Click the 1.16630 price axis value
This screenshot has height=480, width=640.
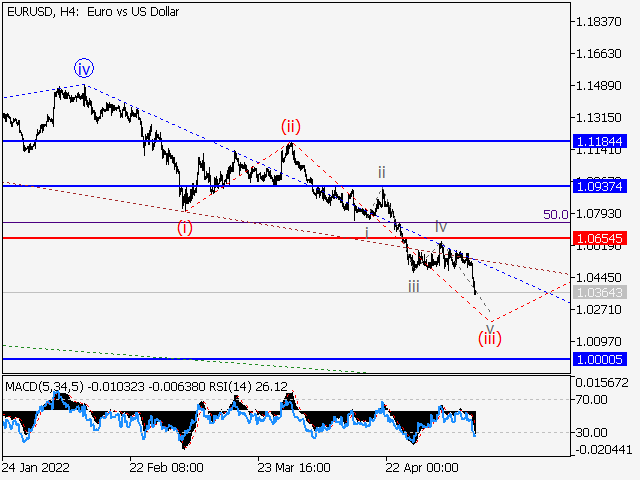coord(599,53)
